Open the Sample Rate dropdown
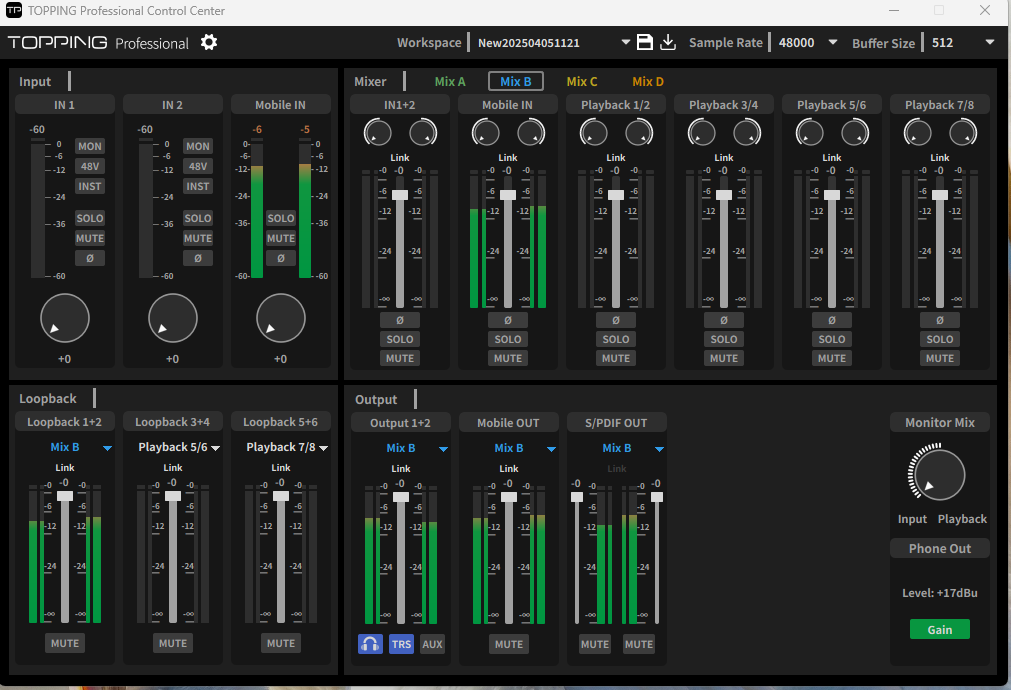The width and height of the screenshot is (1011, 690). pos(832,42)
